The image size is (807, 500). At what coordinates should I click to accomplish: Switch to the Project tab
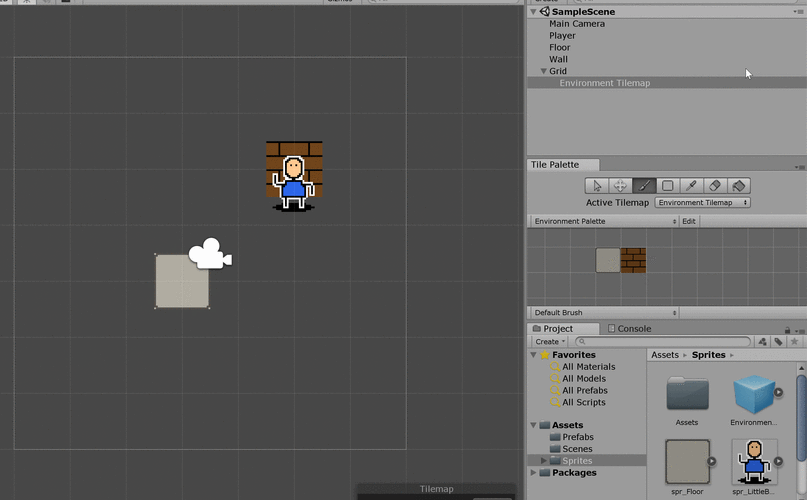pos(563,329)
